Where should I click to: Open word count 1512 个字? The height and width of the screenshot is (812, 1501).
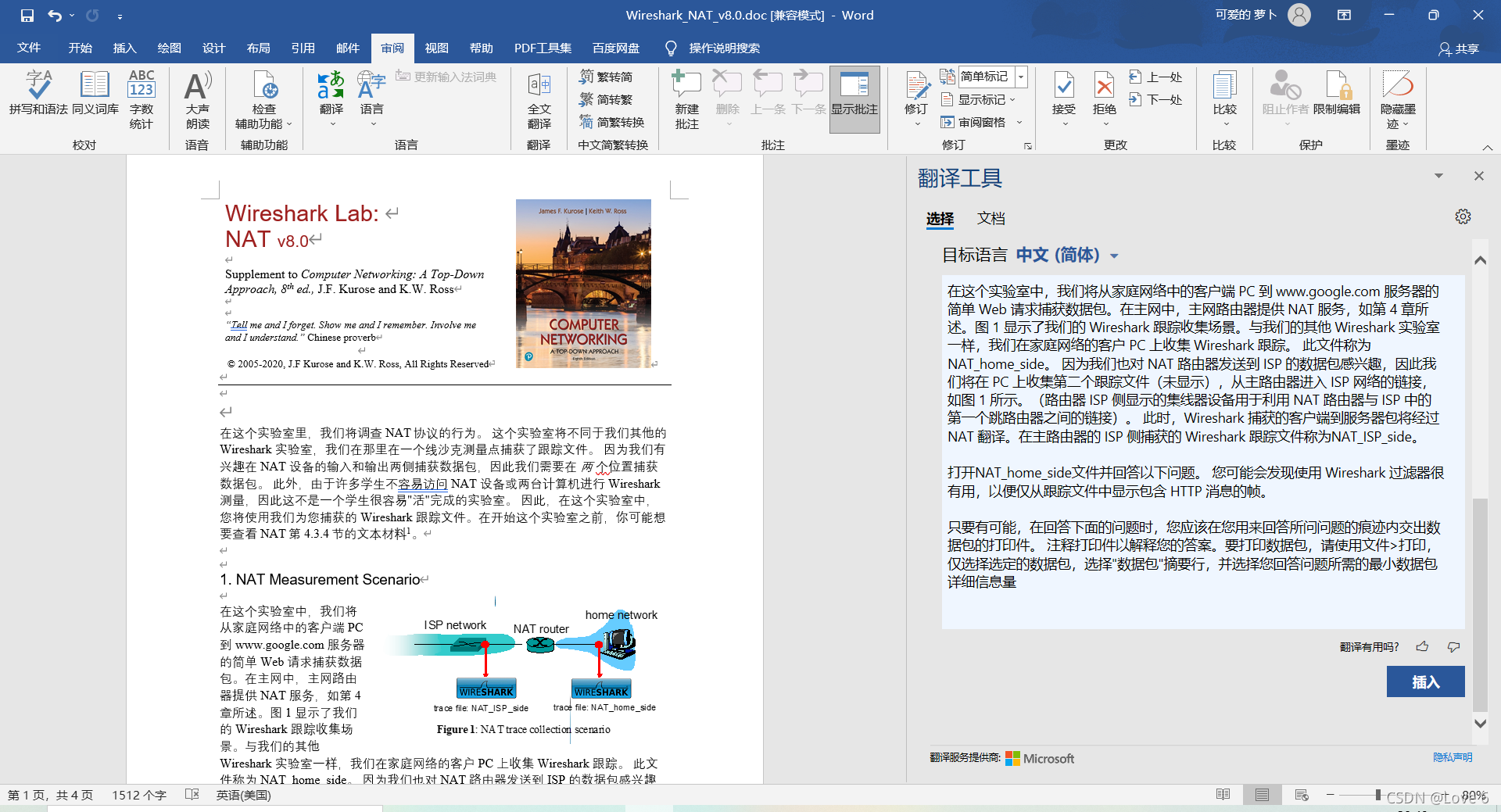coord(139,795)
